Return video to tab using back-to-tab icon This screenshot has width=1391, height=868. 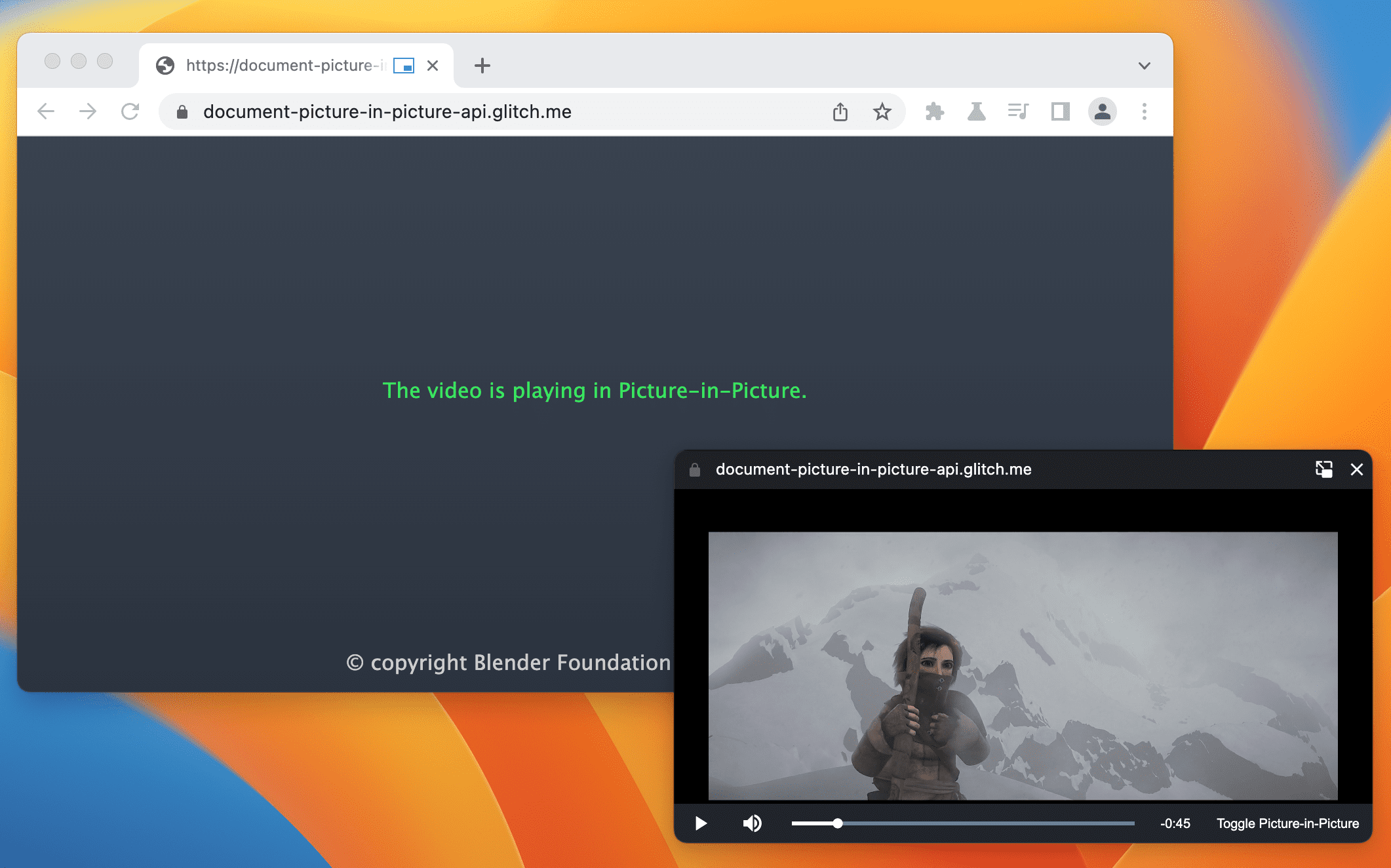tap(1323, 469)
